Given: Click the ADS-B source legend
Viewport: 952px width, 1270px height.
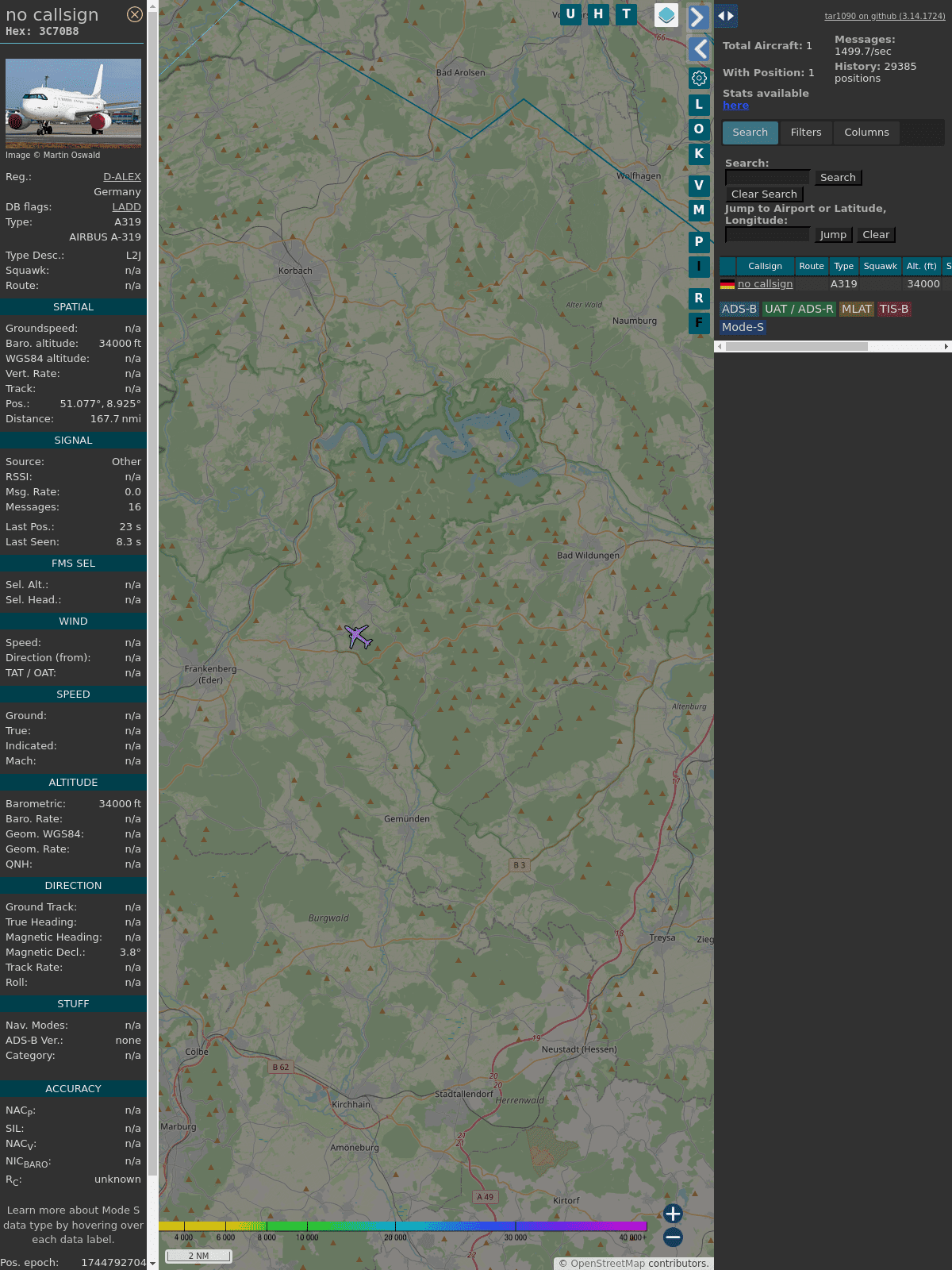Looking at the screenshot, I should pos(739,310).
